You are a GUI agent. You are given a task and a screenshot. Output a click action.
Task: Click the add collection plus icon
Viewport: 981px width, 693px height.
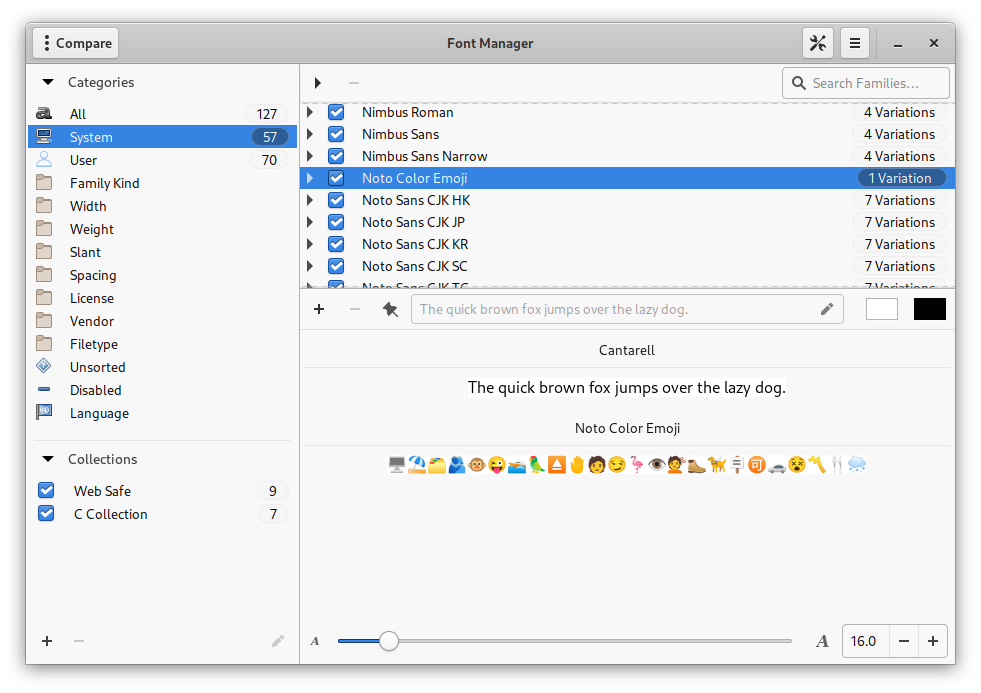coord(47,641)
